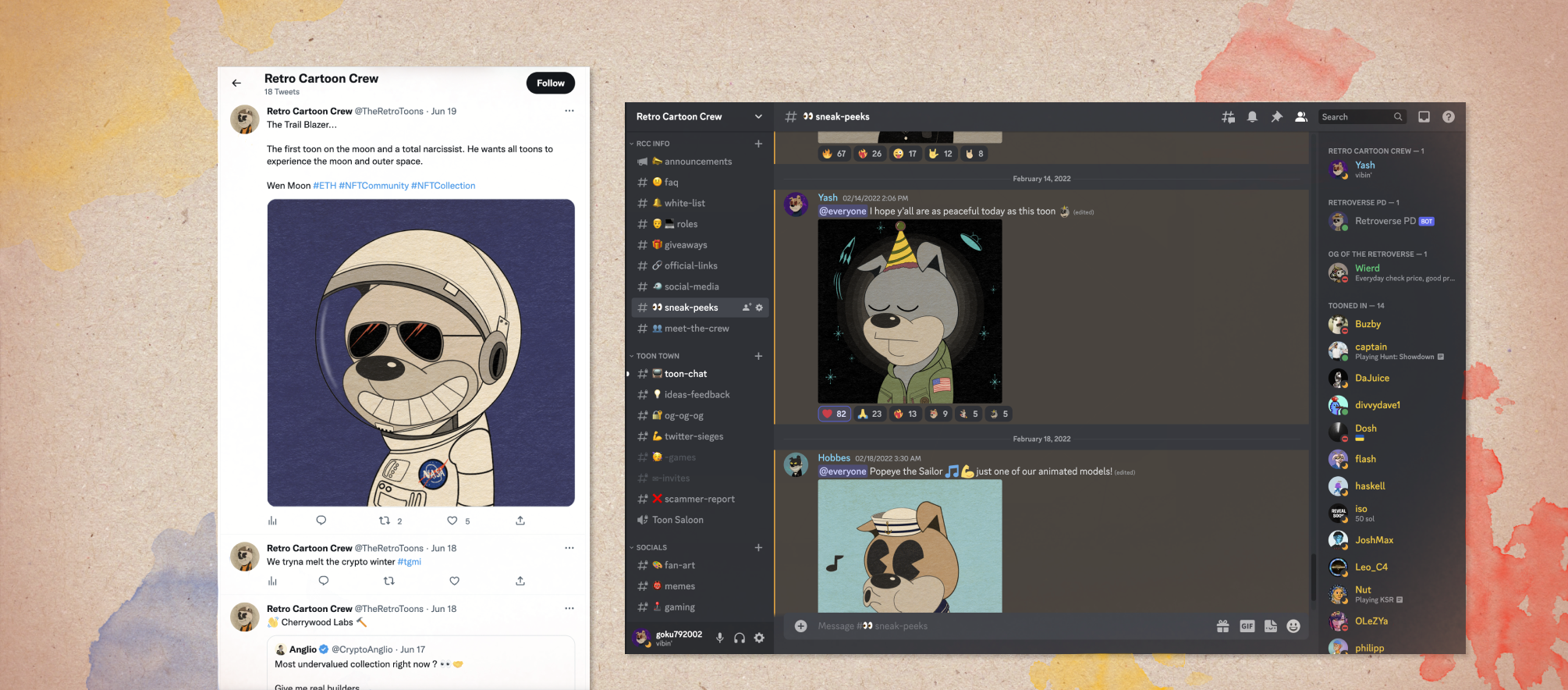
Task: Like the crypto winter tweet
Action: (x=454, y=581)
